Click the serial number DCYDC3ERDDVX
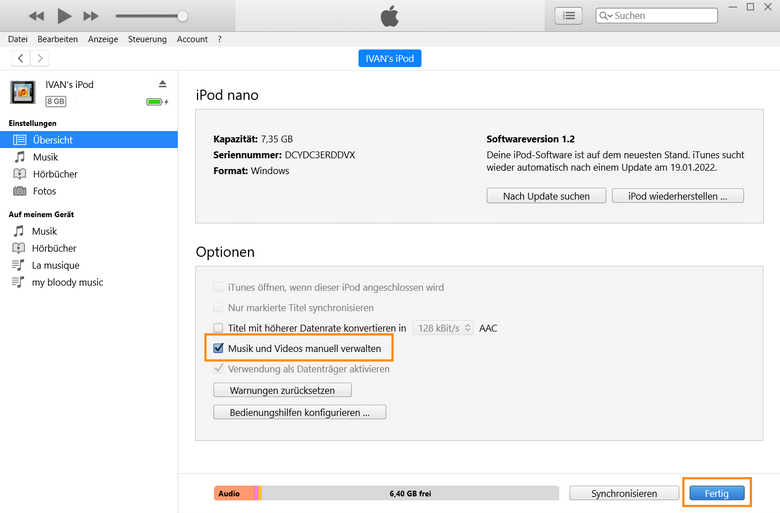The height and width of the screenshot is (513, 780). (320, 155)
